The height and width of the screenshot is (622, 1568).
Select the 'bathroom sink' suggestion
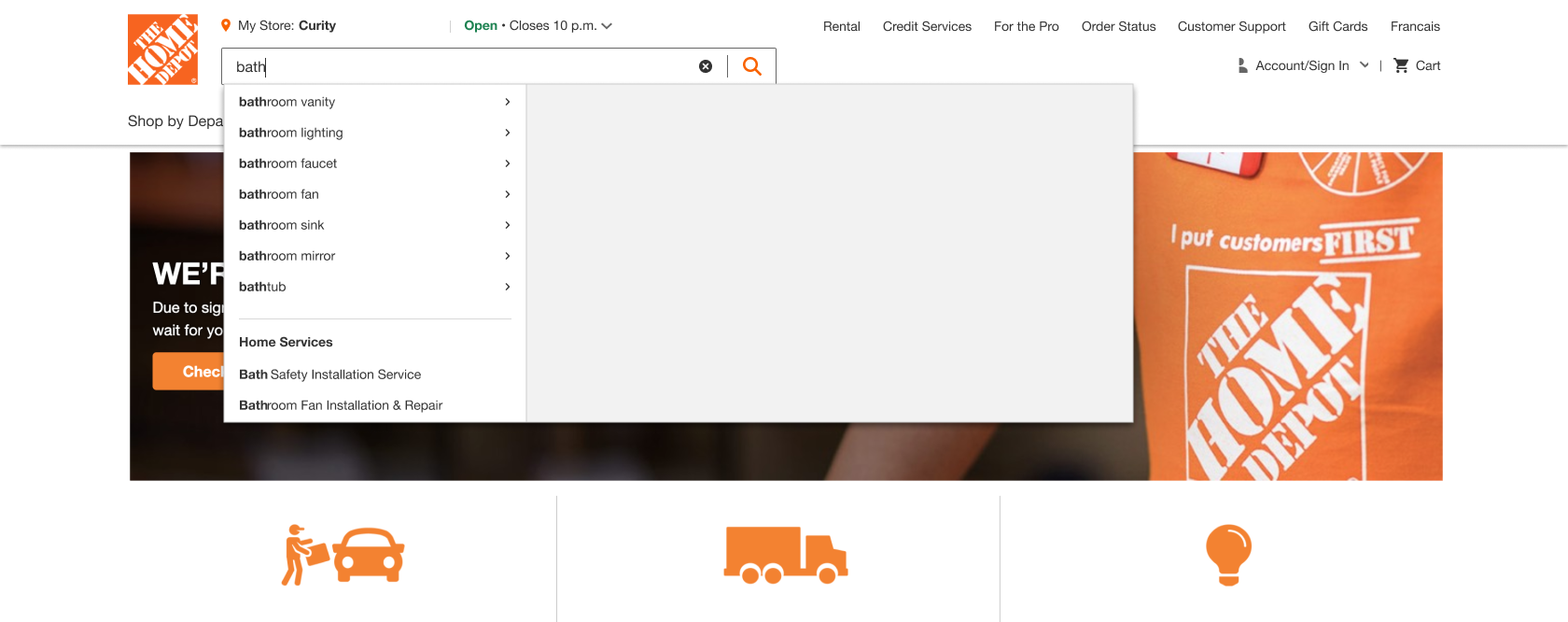pos(282,225)
